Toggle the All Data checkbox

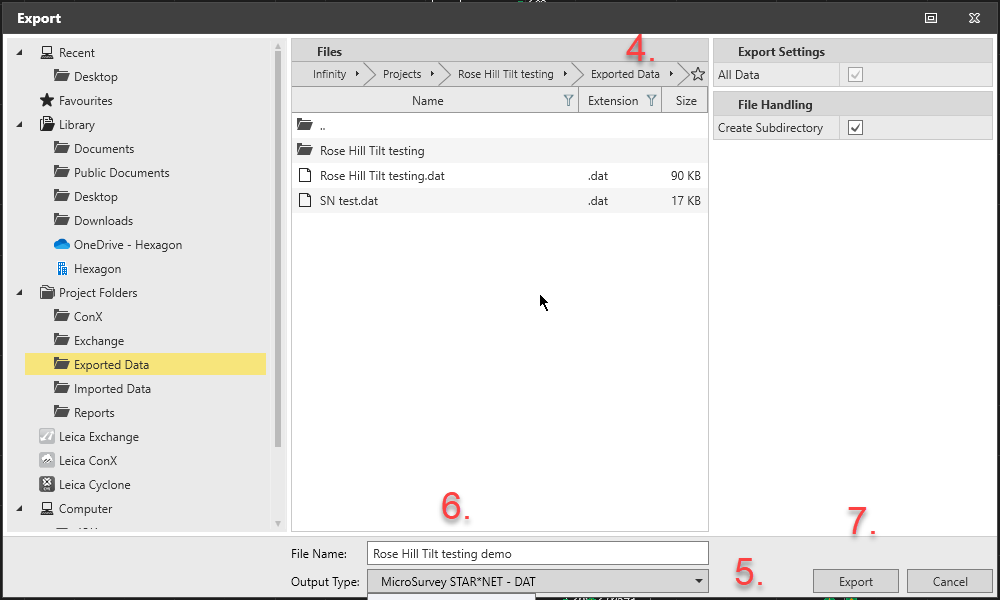coord(855,75)
